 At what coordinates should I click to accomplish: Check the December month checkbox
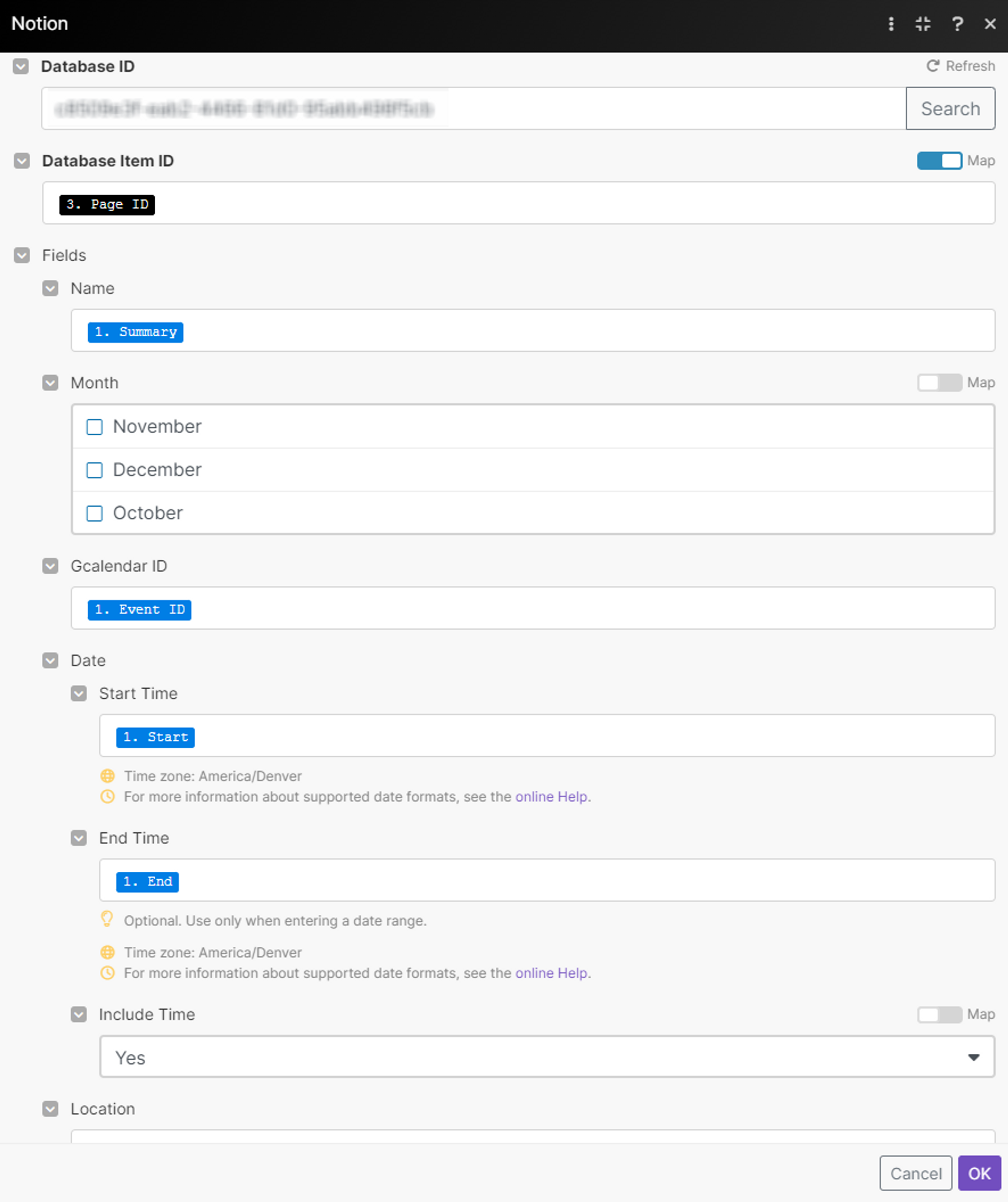click(94, 470)
